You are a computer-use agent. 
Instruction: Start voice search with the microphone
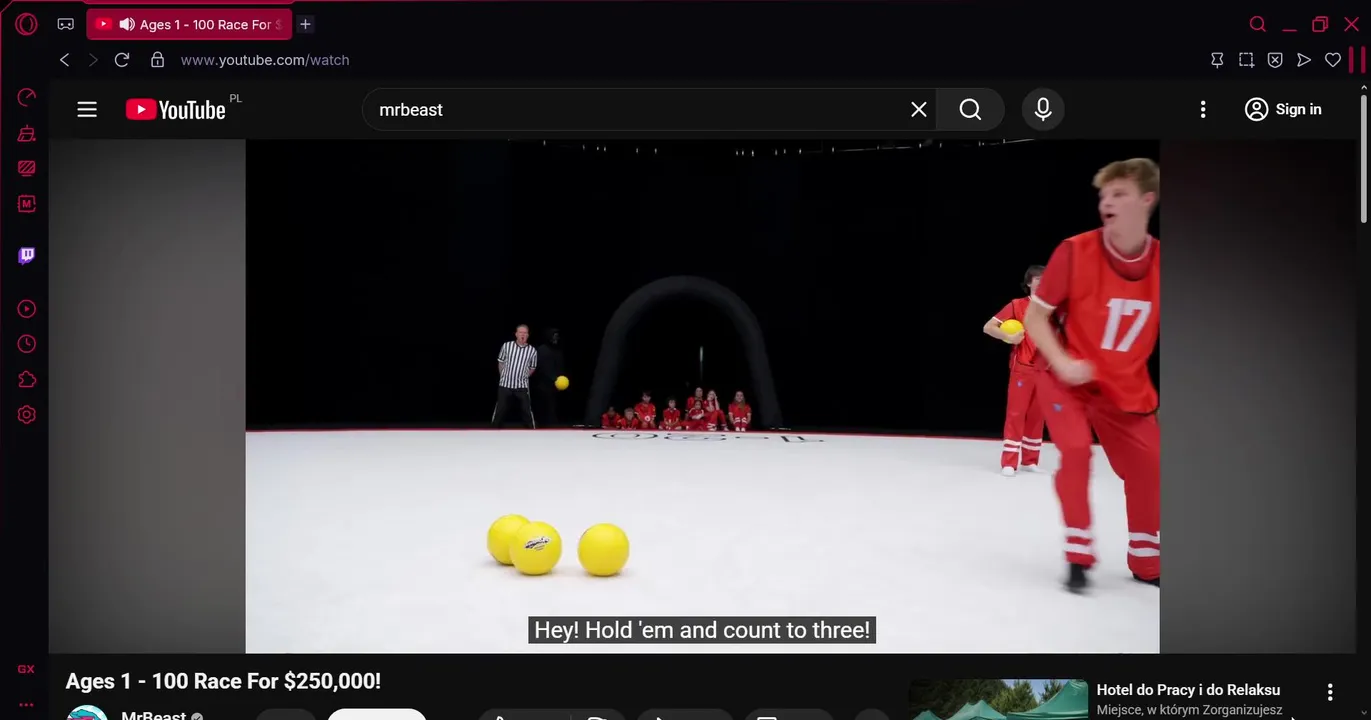1043,109
